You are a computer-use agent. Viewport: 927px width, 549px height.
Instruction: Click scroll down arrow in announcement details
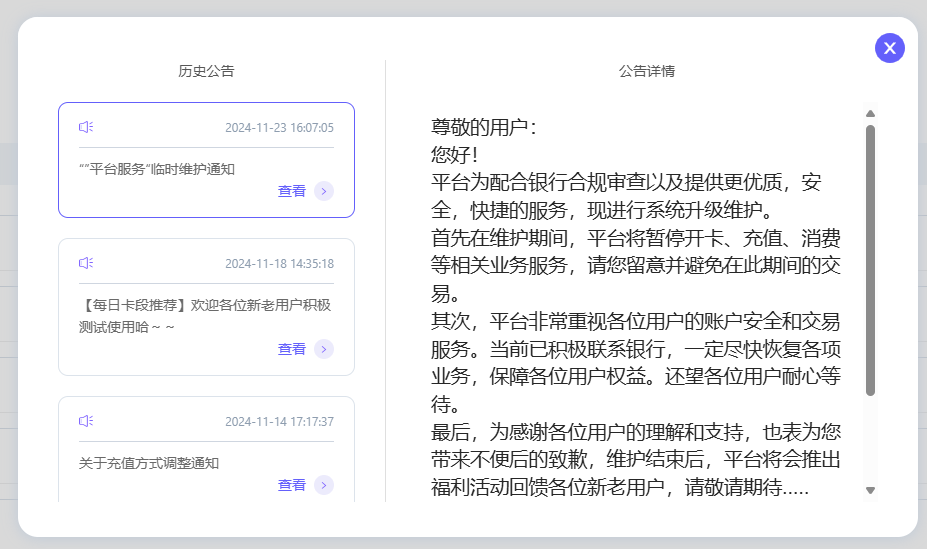coord(870,490)
